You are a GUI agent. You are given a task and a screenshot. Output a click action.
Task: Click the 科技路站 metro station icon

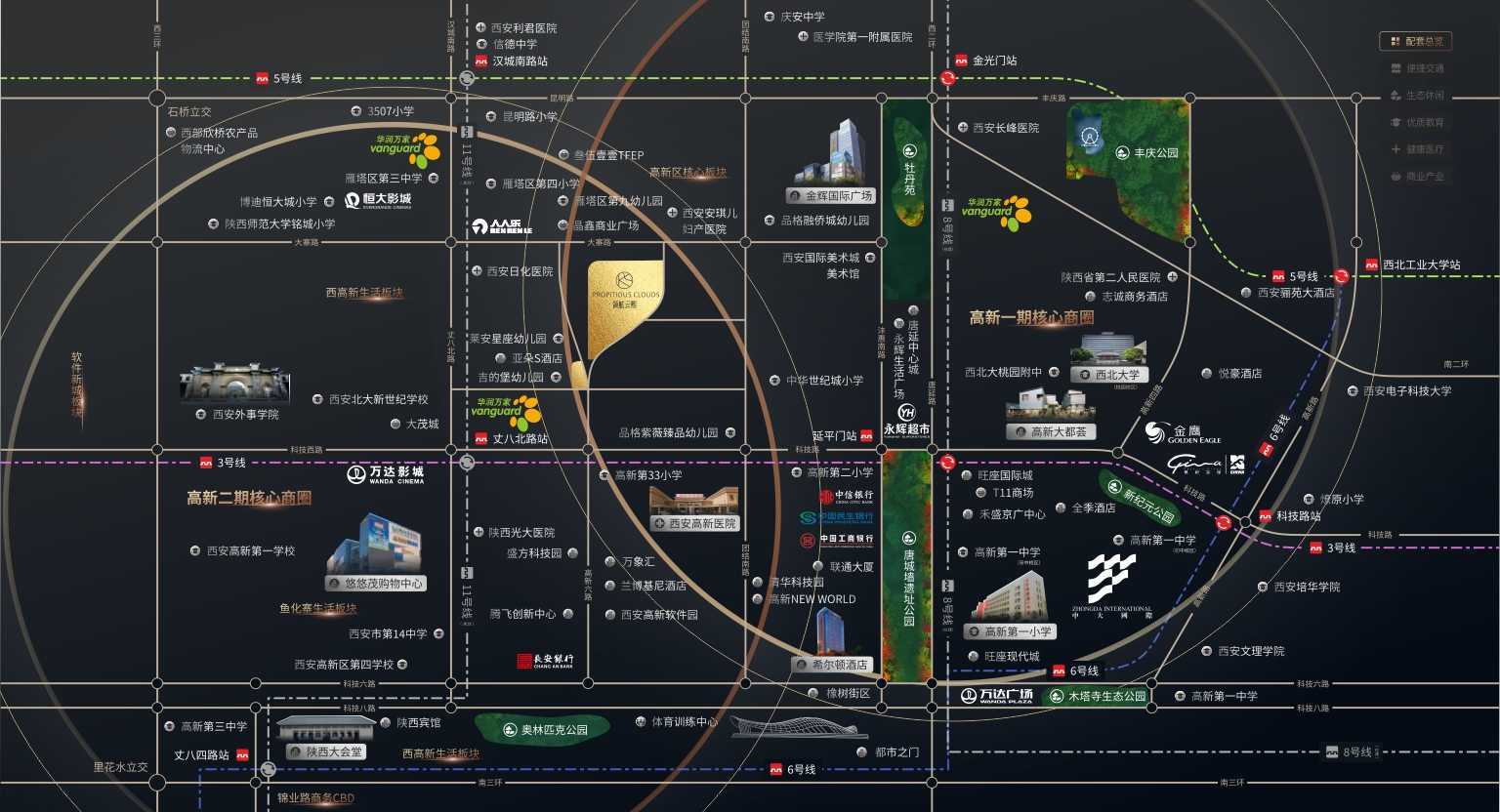1265,516
